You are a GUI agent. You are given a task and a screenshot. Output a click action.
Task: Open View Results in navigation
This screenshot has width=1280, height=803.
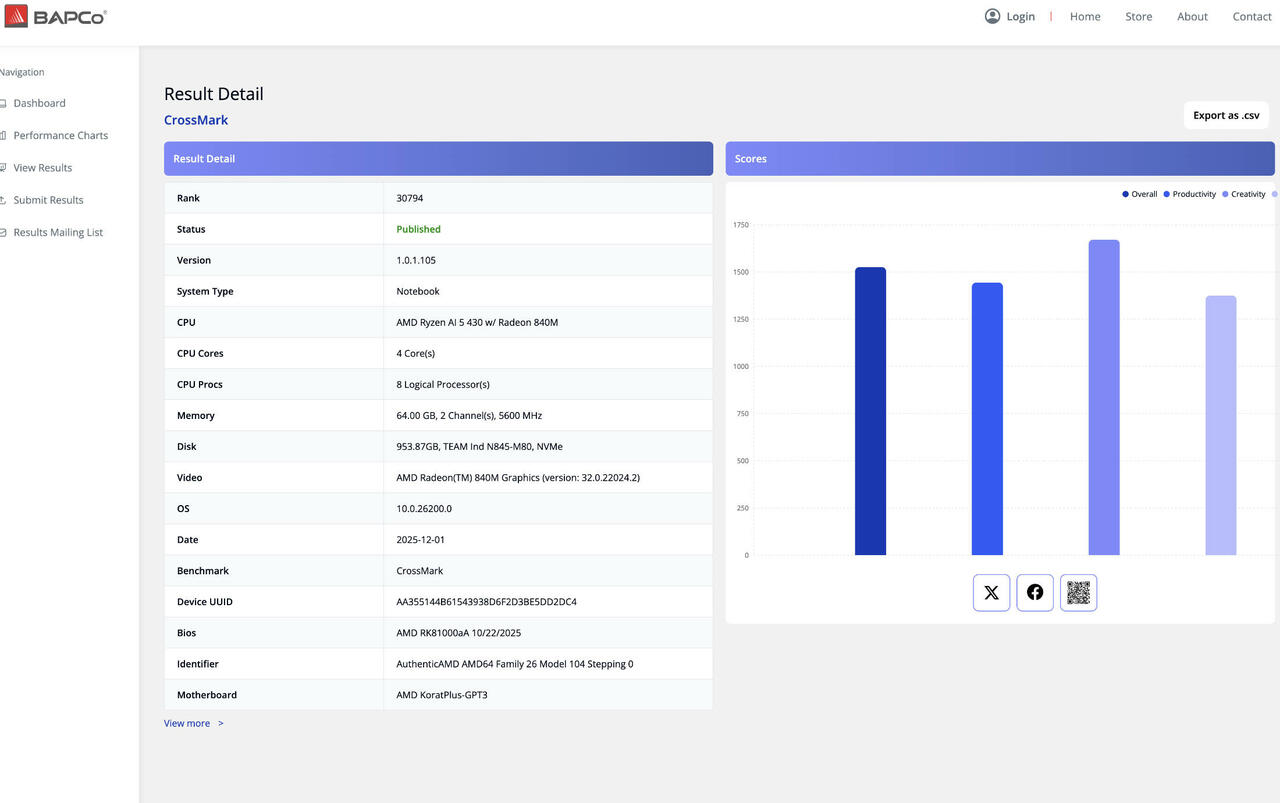point(42,168)
